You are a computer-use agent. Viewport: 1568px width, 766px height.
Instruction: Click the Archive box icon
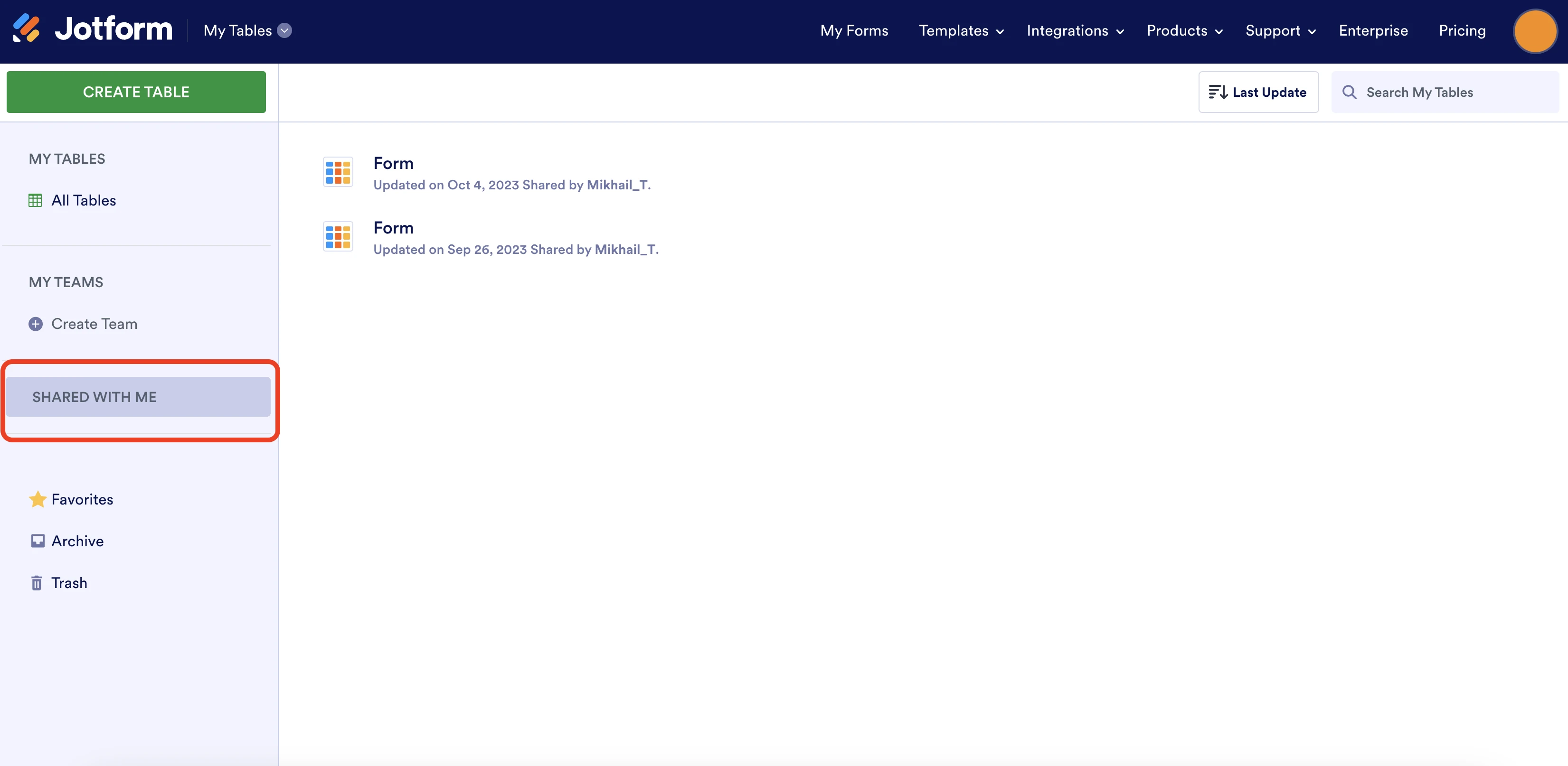click(x=38, y=541)
